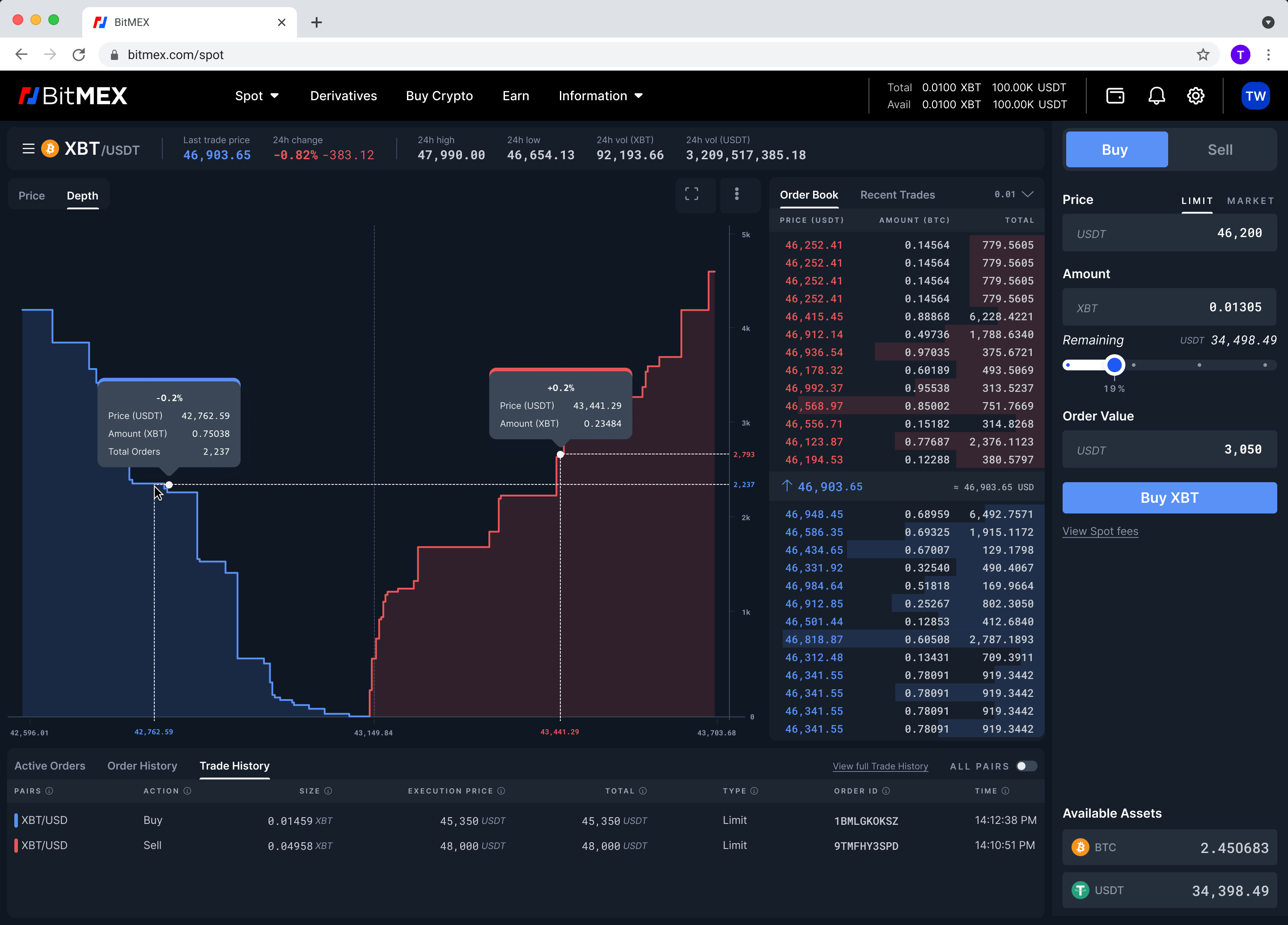Open settings gear in BitMEX header
This screenshot has width=1288, height=925.
pos(1195,96)
